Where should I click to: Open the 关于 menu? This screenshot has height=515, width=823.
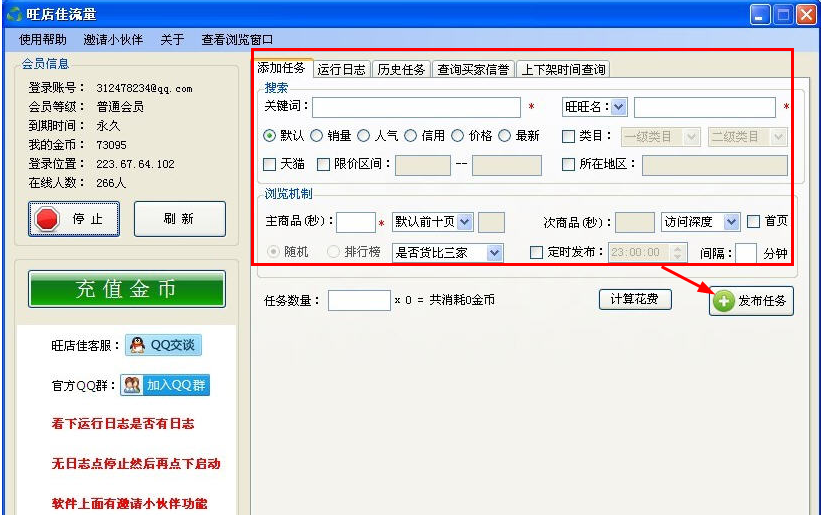pyautogui.click(x=172, y=39)
